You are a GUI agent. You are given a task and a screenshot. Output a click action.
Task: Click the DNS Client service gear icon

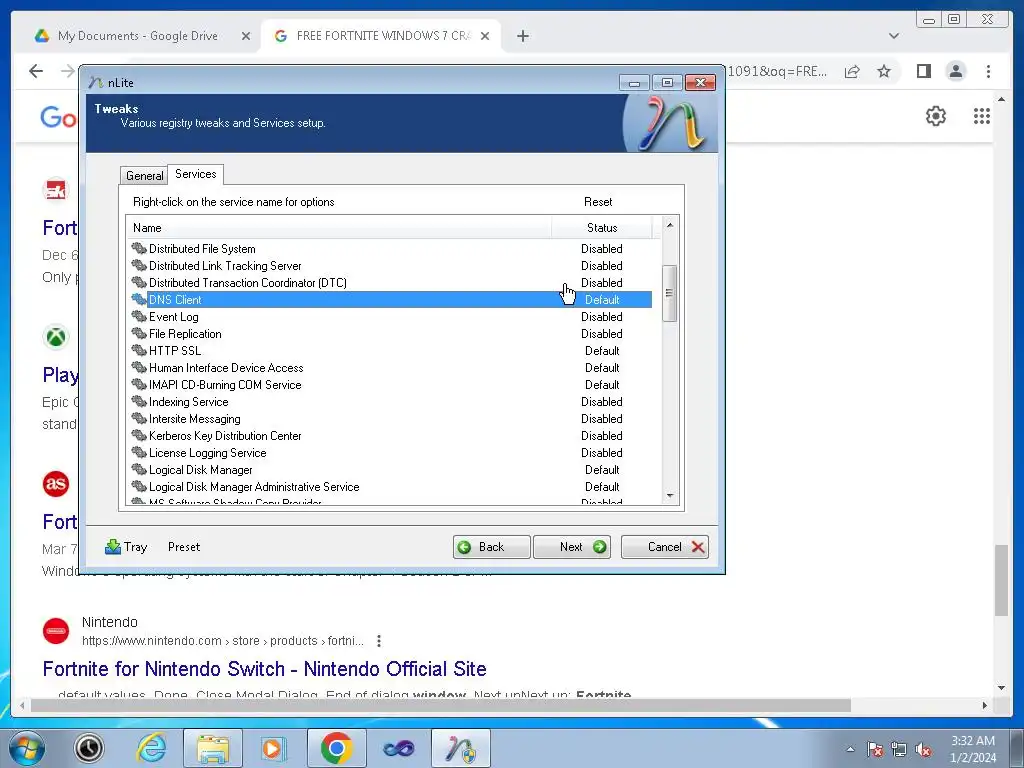coord(138,299)
